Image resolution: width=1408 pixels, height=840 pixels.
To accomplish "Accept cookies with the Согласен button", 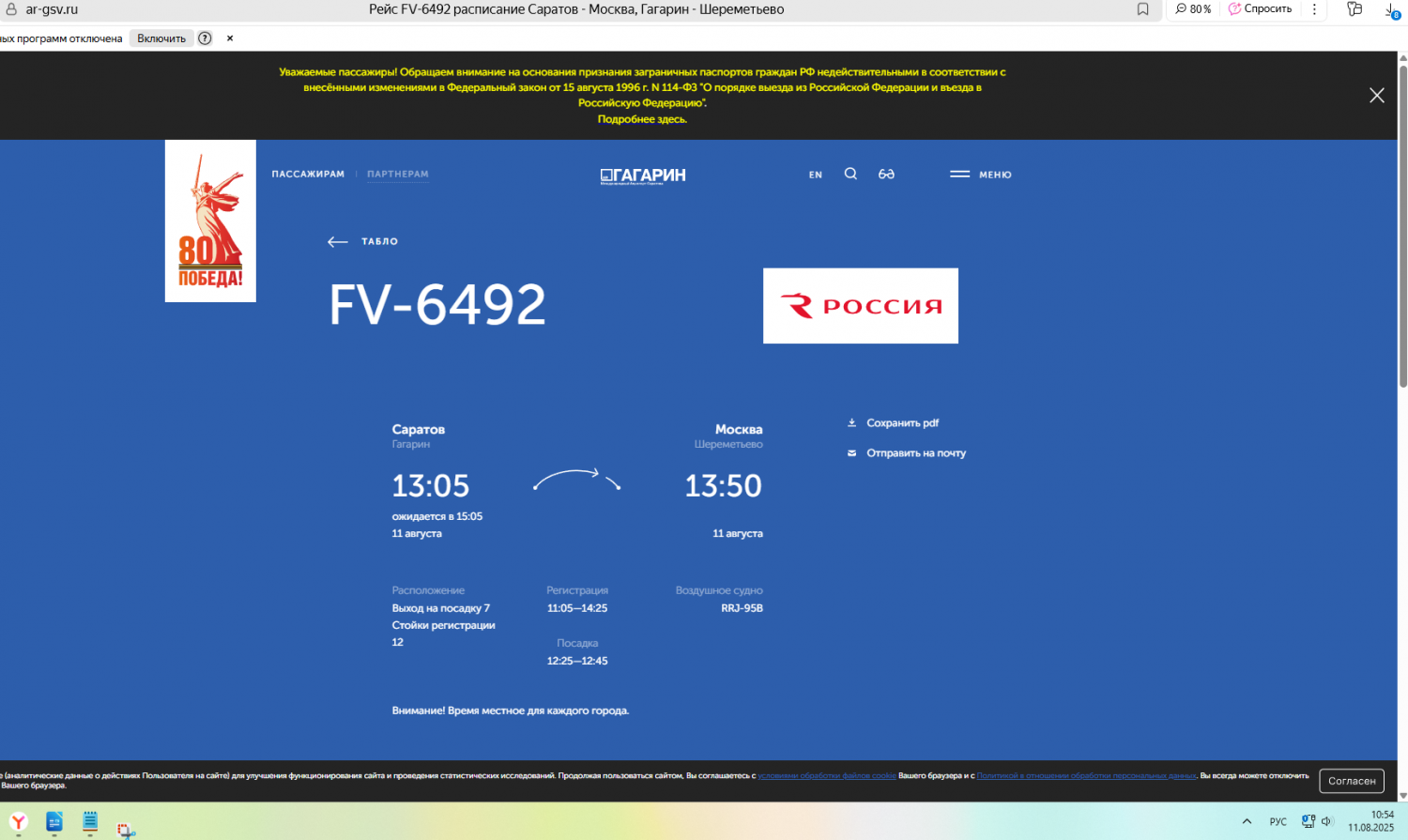I will click(x=1352, y=781).
